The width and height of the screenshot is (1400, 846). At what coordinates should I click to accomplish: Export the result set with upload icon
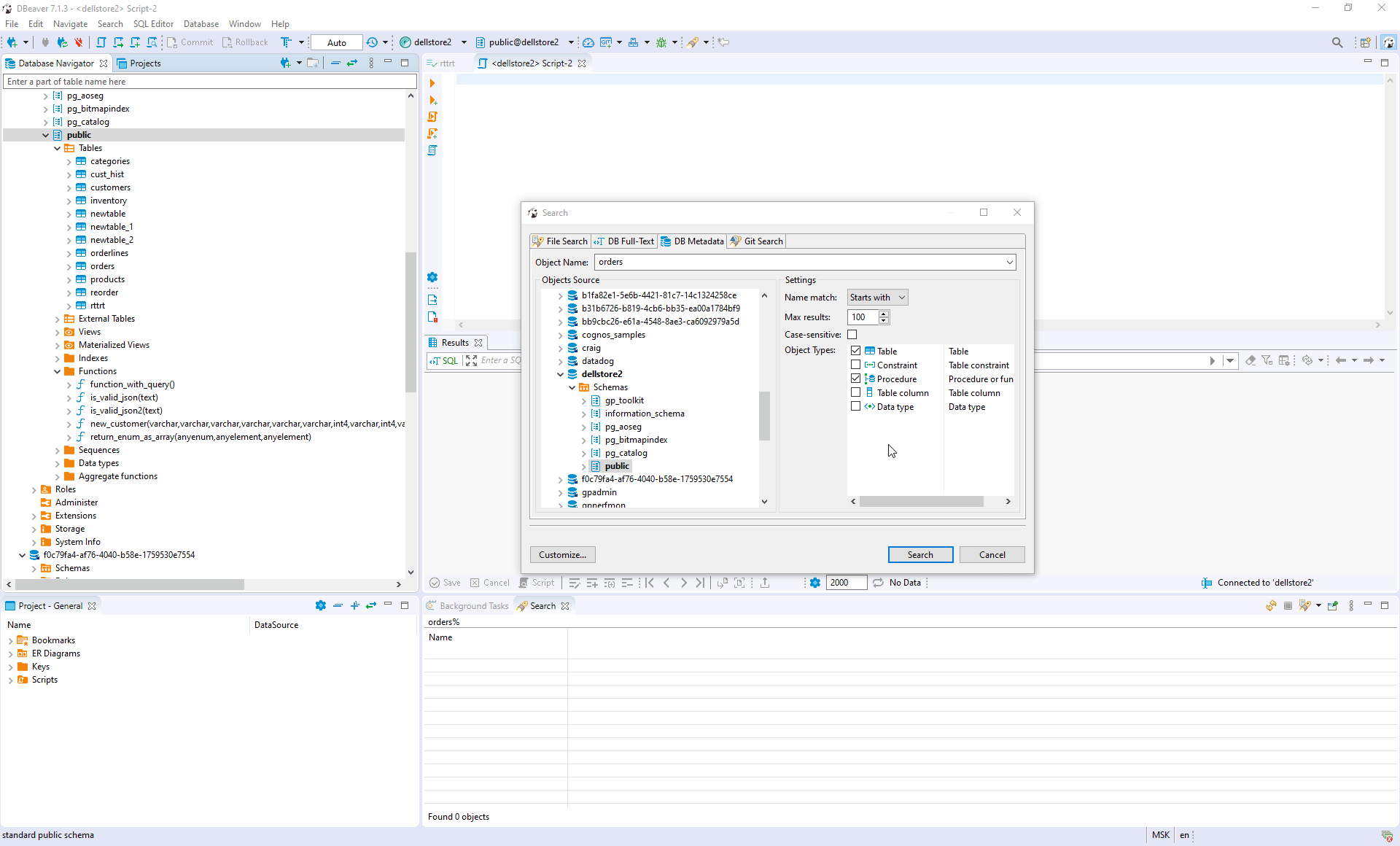765,583
